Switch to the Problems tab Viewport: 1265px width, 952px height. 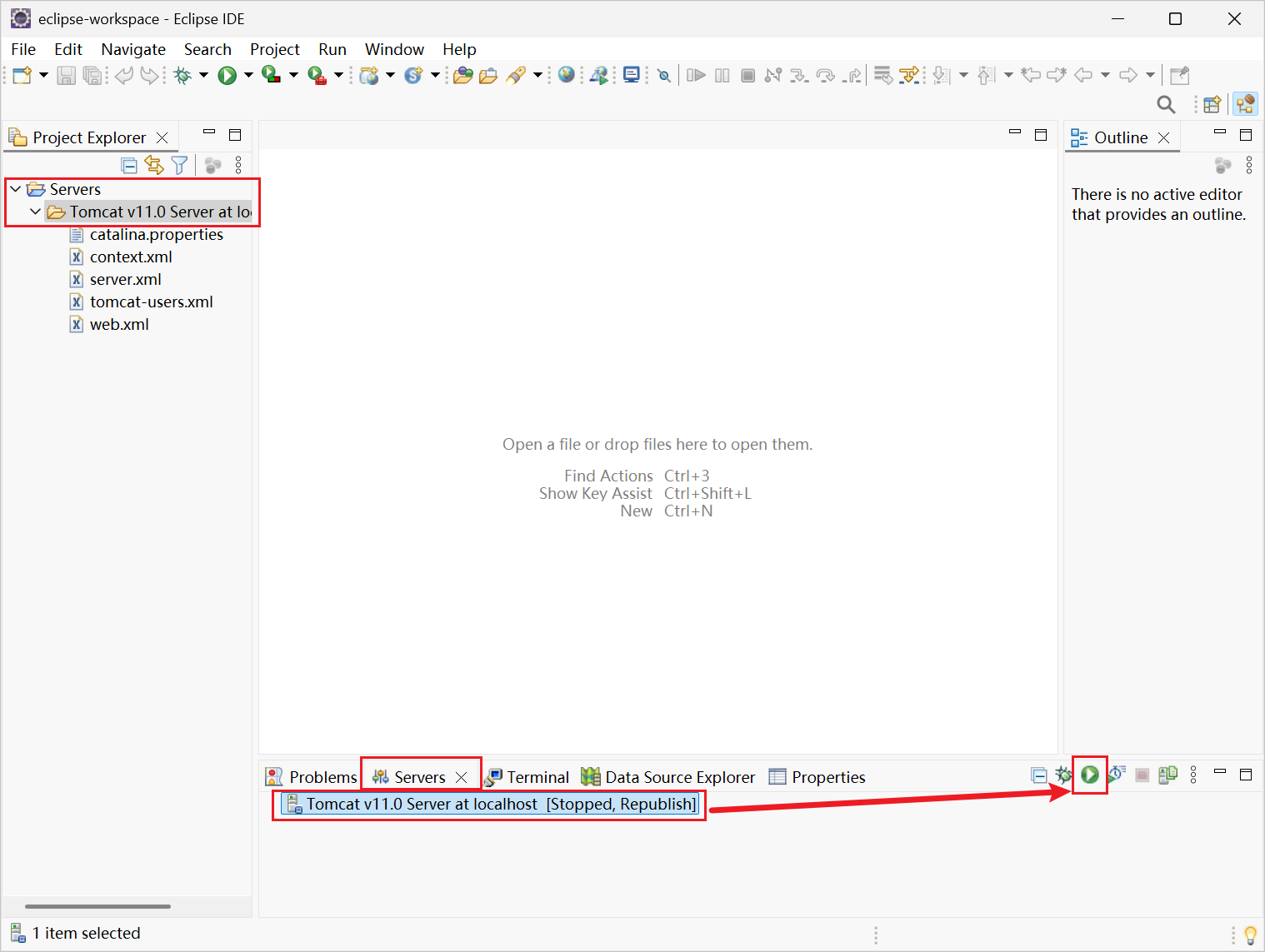point(312,777)
